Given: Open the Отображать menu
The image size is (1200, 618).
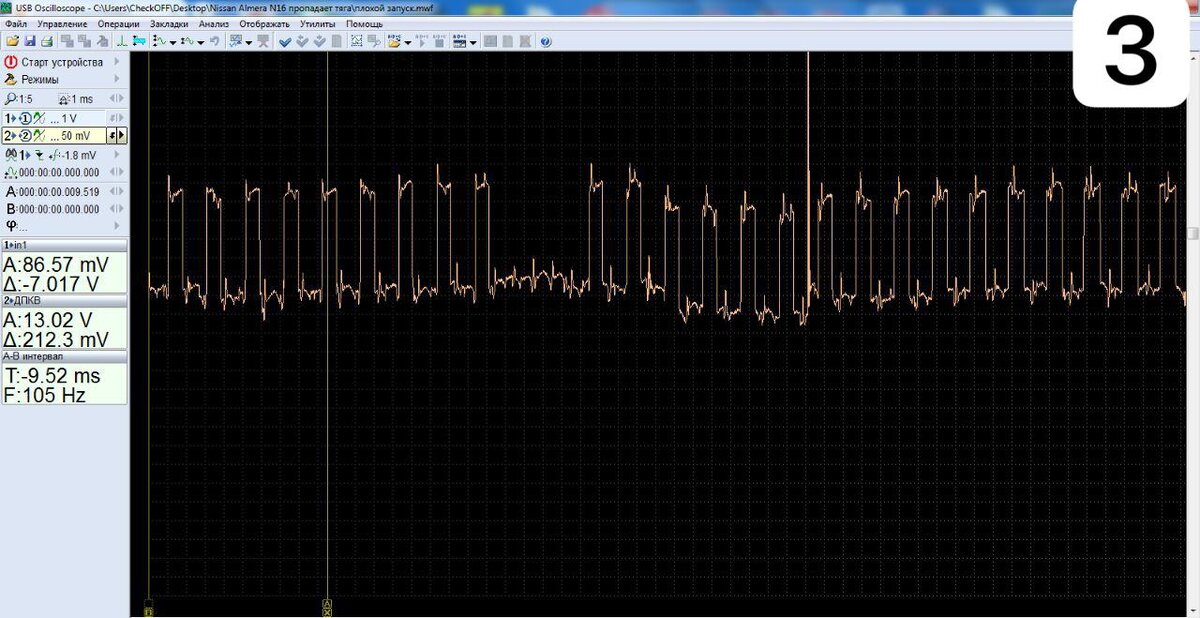Looking at the screenshot, I should (x=264, y=23).
